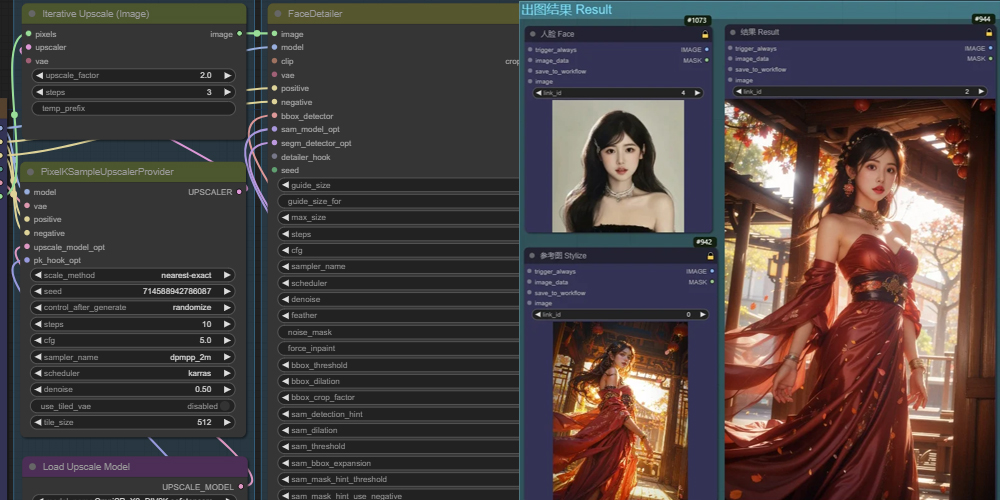The width and height of the screenshot is (1000, 500).
Task: Click the pixels input socket on Iterative Upscale
Action: pyautogui.click(x=28, y=34)
